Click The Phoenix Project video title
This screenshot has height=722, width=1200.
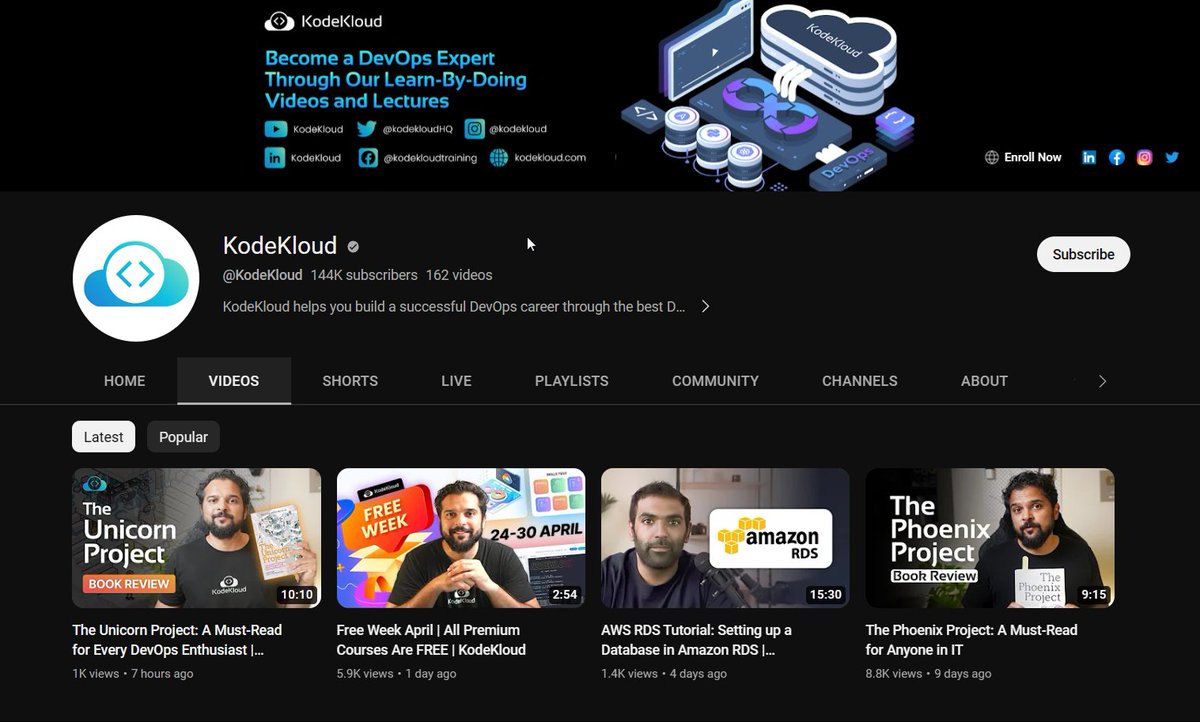[972, 640]
